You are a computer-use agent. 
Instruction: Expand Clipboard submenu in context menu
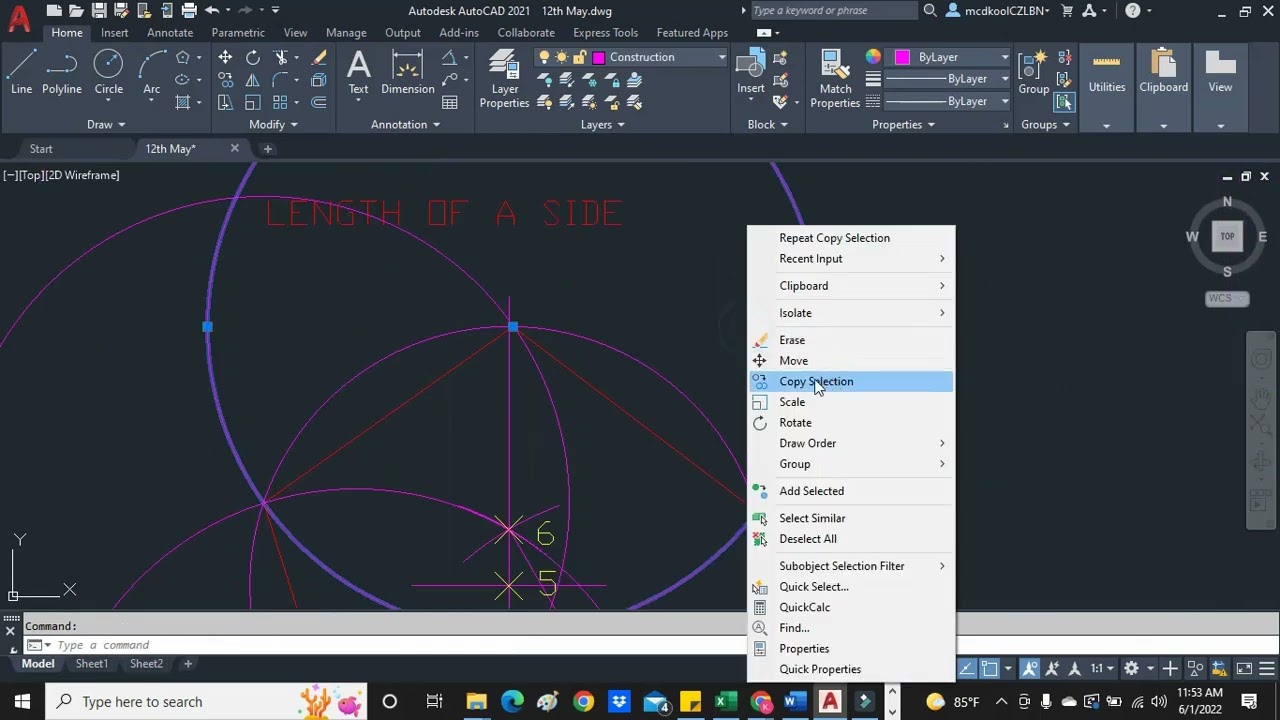851,286
